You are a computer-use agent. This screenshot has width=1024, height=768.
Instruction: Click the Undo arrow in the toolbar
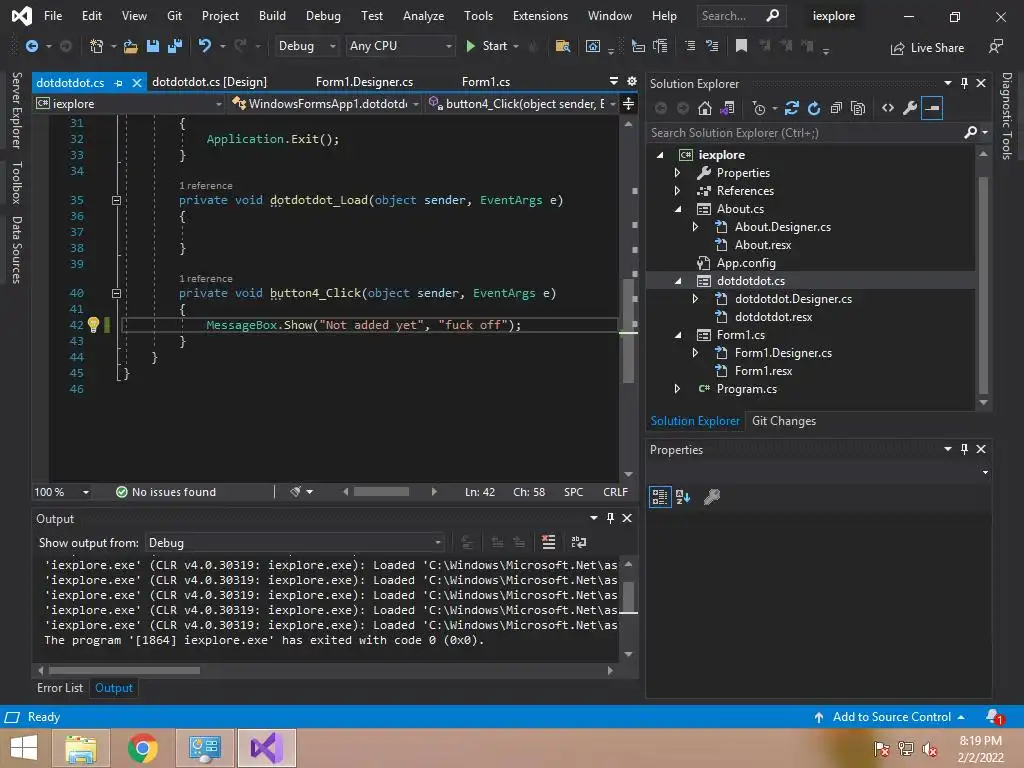point(205,46)
